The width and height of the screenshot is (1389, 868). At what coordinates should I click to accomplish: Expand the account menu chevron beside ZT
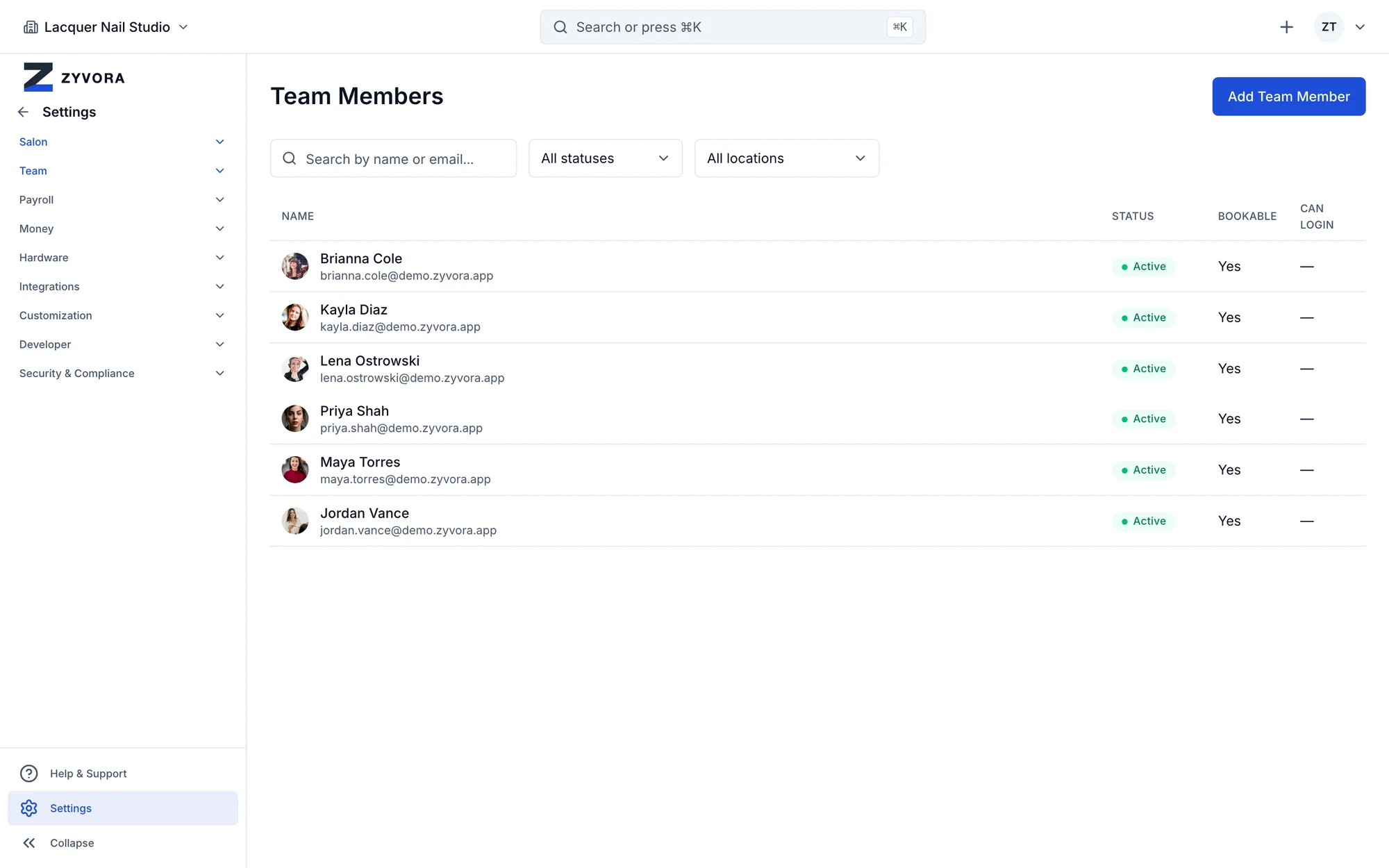point(1360,27)
